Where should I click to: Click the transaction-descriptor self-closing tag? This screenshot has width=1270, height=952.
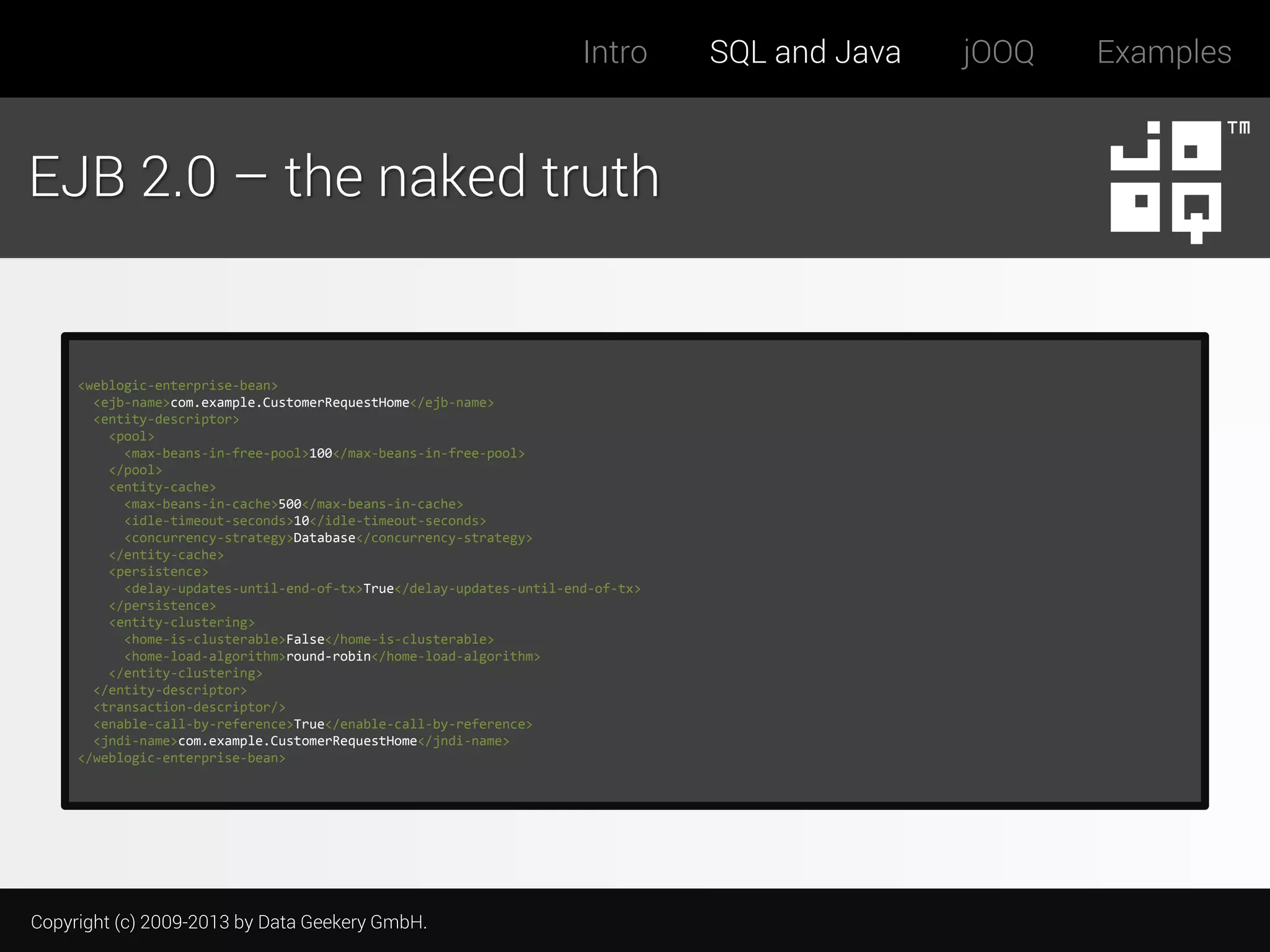[189, 707]
